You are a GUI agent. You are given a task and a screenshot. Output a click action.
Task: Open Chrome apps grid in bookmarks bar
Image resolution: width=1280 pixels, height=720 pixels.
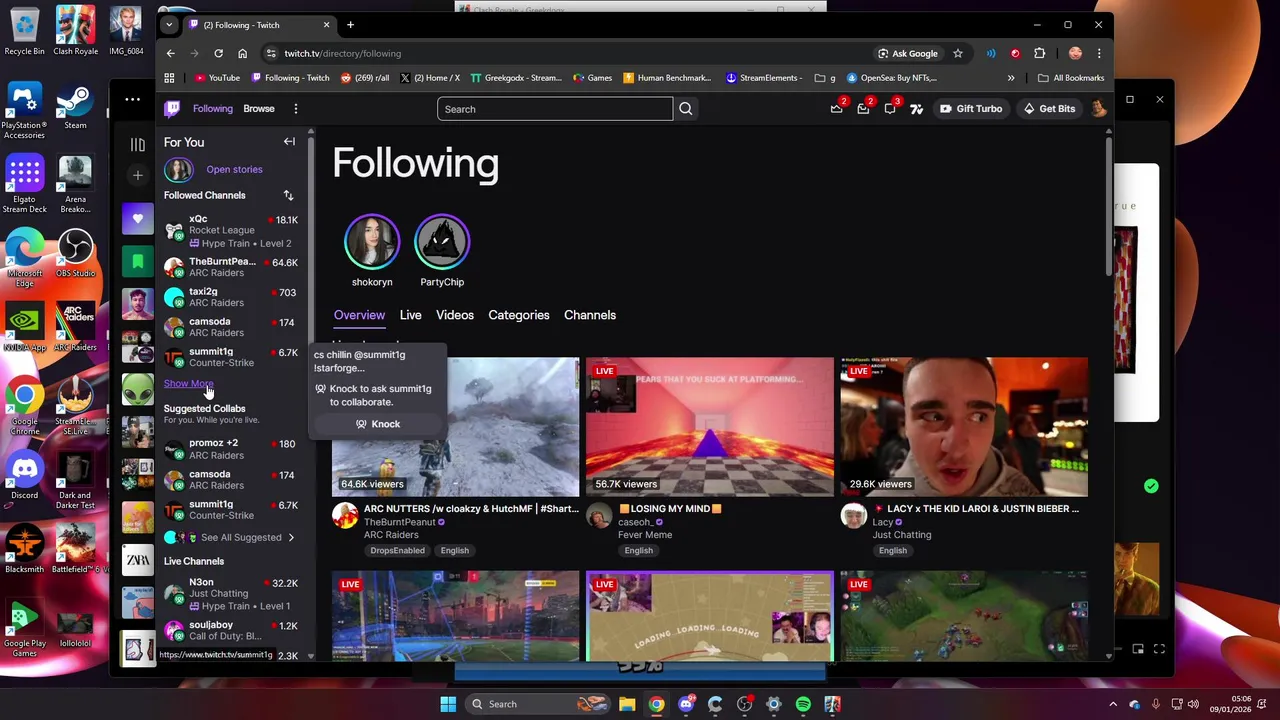tap(169, 78)
